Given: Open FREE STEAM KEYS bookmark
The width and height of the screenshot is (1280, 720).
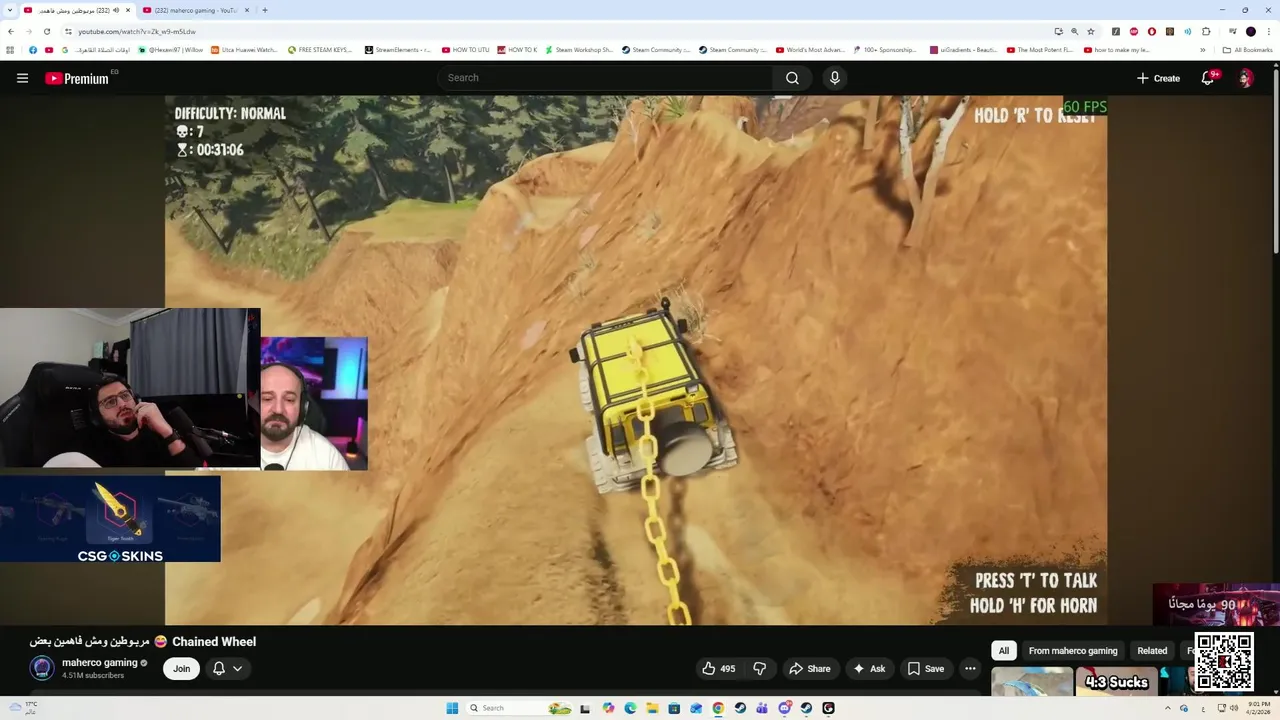Looking at the screenshot, I should 319,50.
